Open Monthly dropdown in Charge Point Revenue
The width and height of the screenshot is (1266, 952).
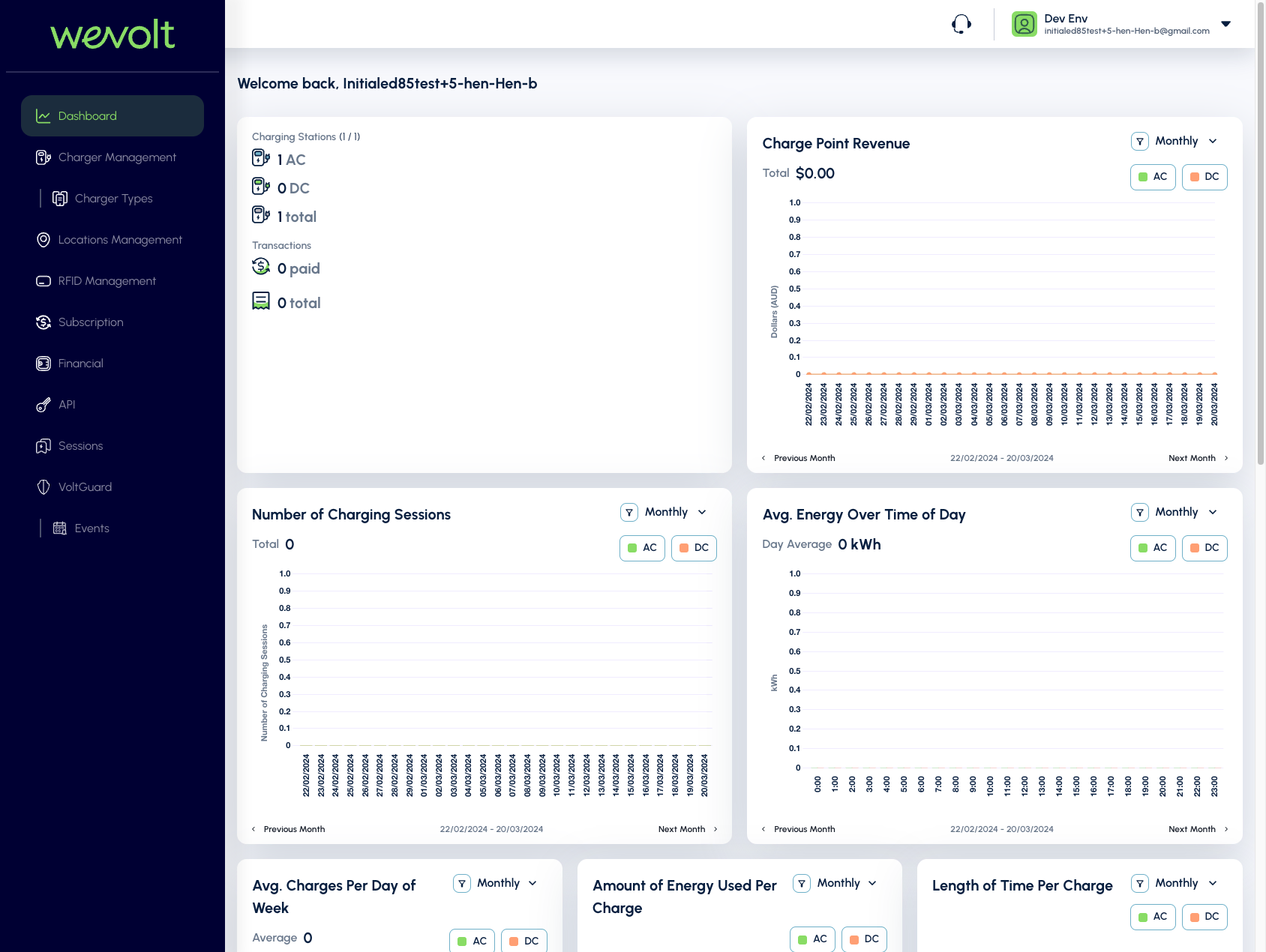pyautogui.click(x=1186, y=141)
